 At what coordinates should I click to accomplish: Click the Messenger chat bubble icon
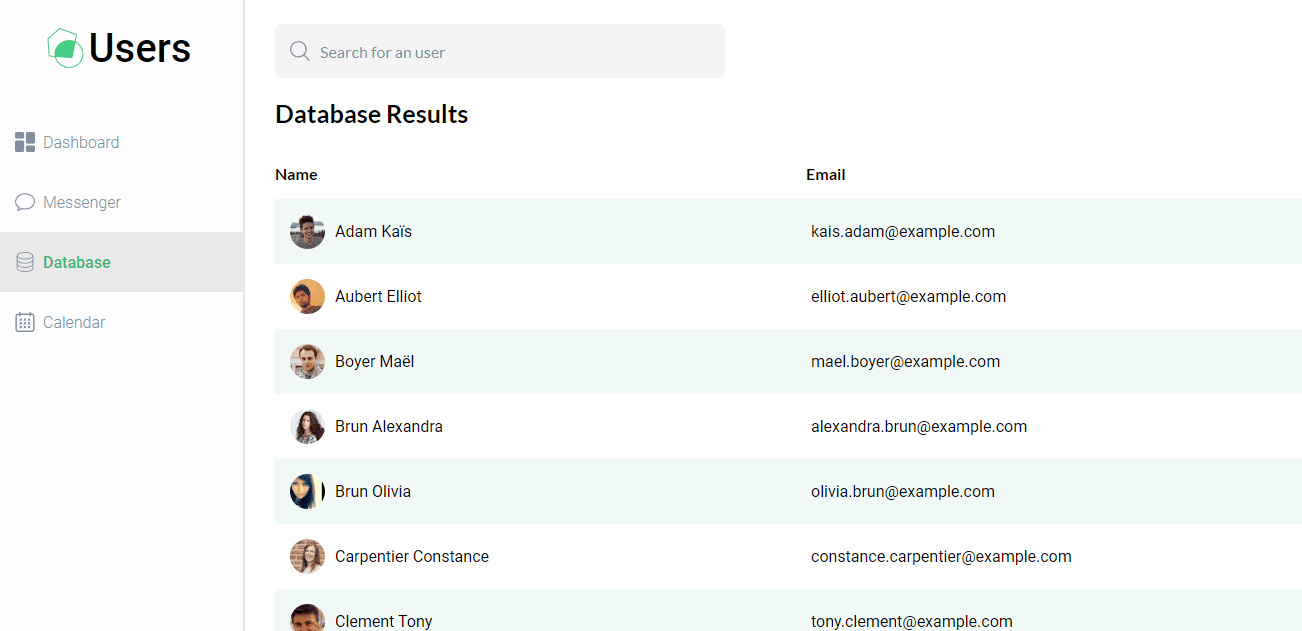(x=24, y=201)
